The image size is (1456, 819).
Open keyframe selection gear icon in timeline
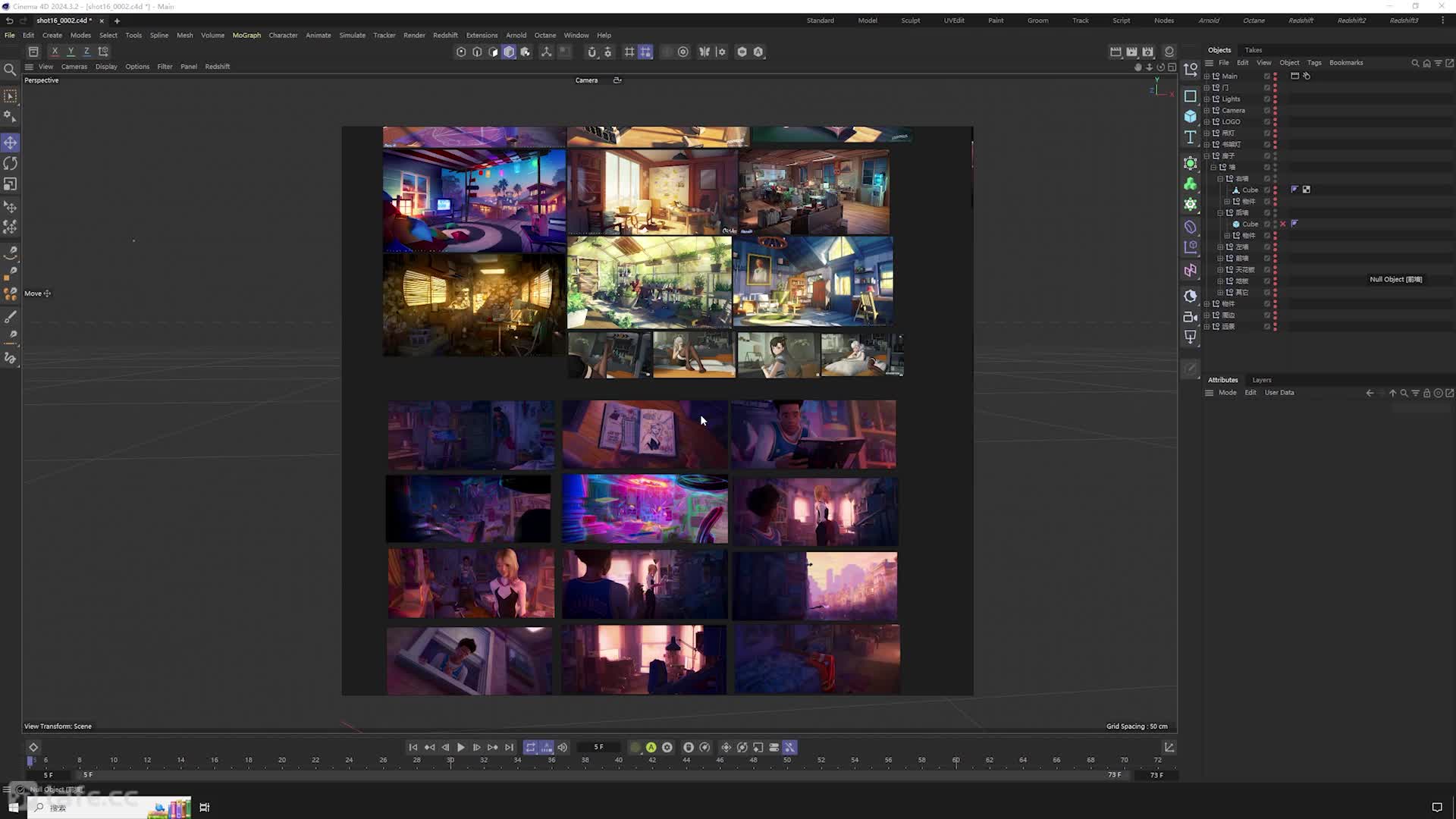(667, 748)
